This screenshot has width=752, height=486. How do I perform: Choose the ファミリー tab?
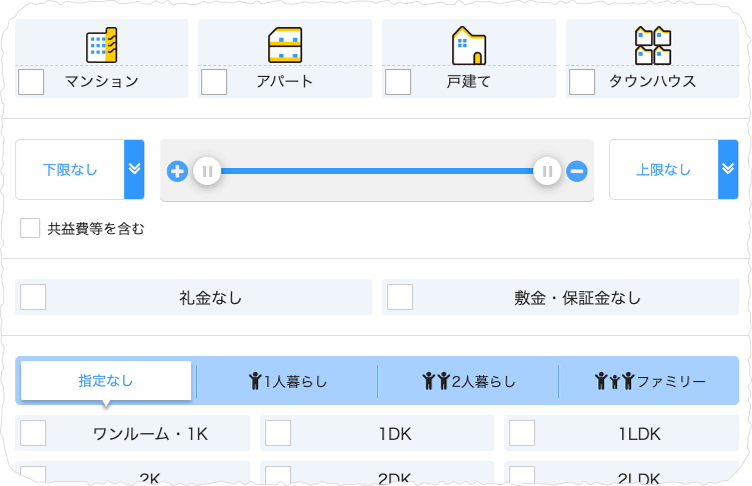click(650, 381)
